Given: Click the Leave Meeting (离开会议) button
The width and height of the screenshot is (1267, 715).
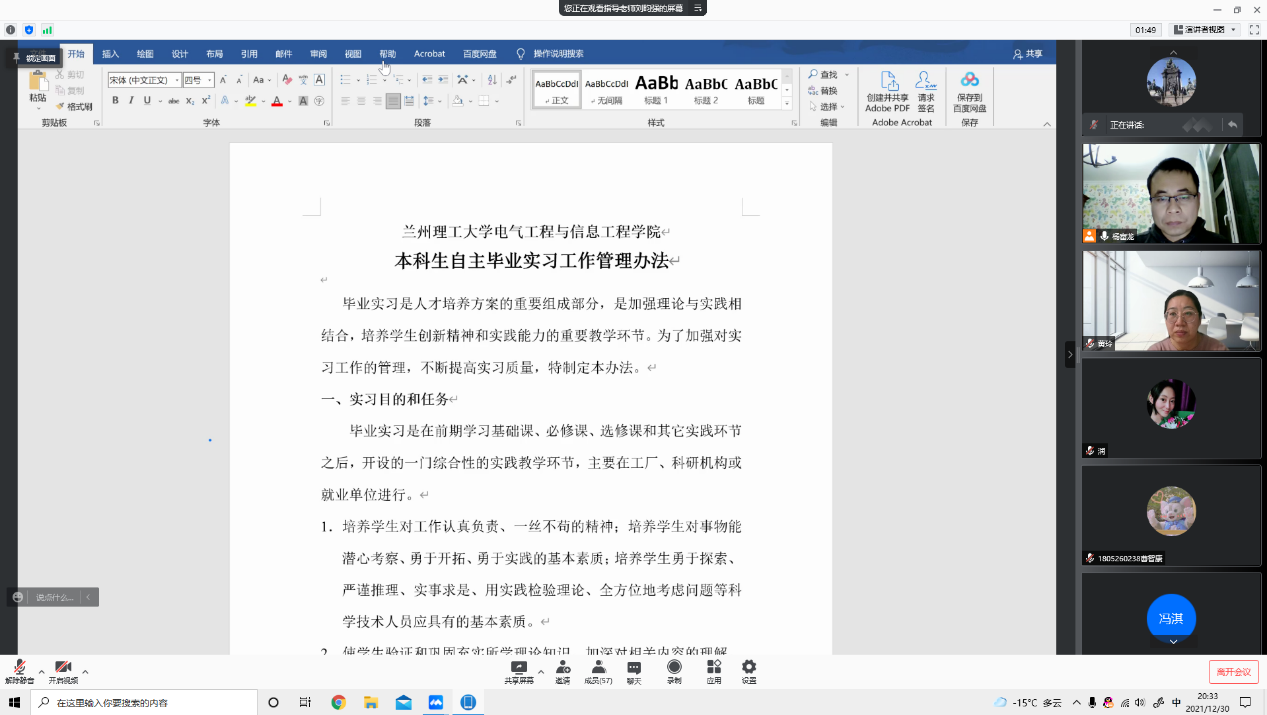Looking at the screenshot, I should click(x=1233, y=671).
